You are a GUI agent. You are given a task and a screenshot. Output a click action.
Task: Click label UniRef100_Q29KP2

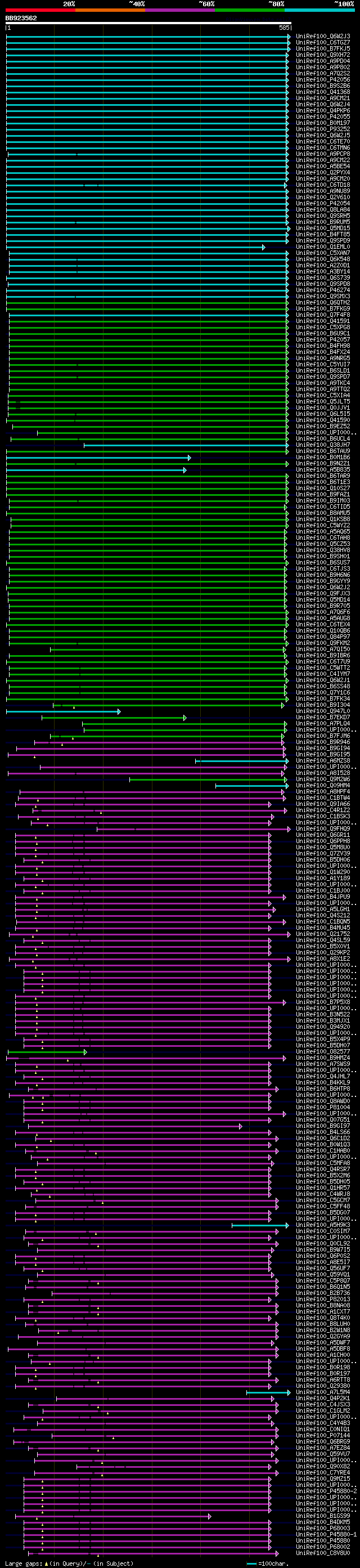(323, 953)
